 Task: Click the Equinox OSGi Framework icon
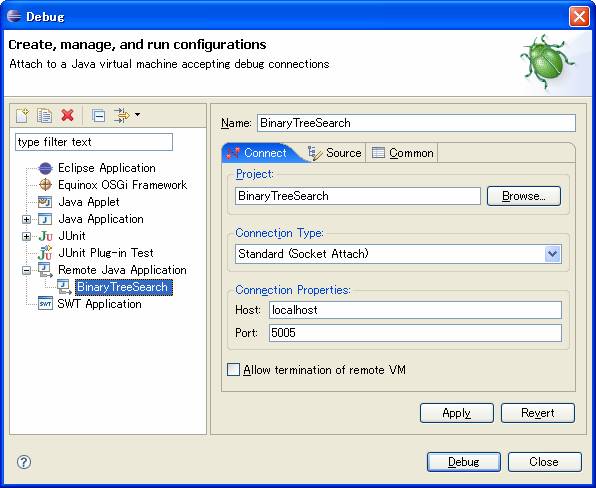coord(45,185)
